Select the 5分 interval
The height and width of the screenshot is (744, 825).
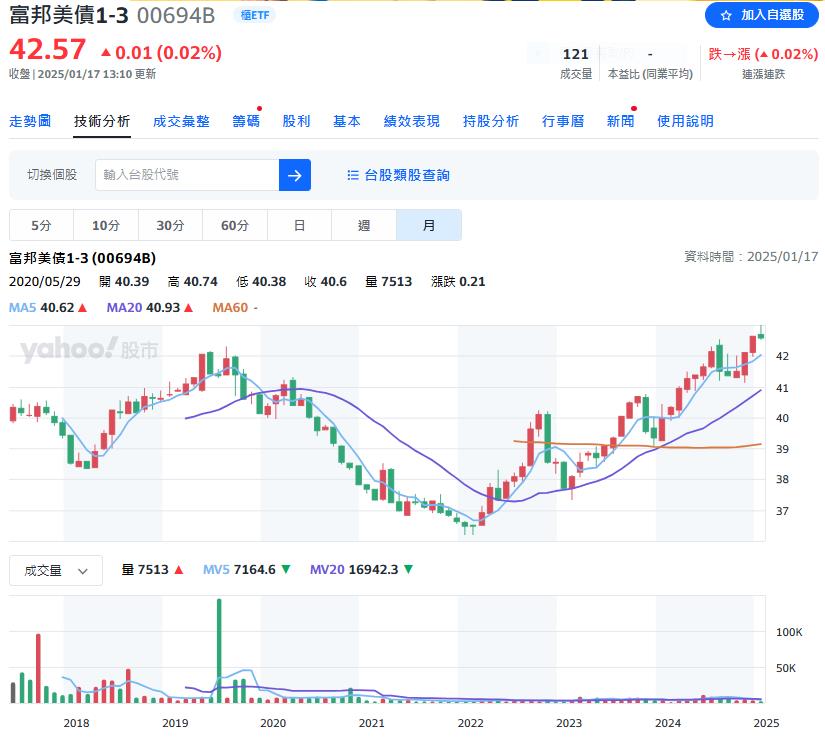pyautogui.click(x=41, y=225)
